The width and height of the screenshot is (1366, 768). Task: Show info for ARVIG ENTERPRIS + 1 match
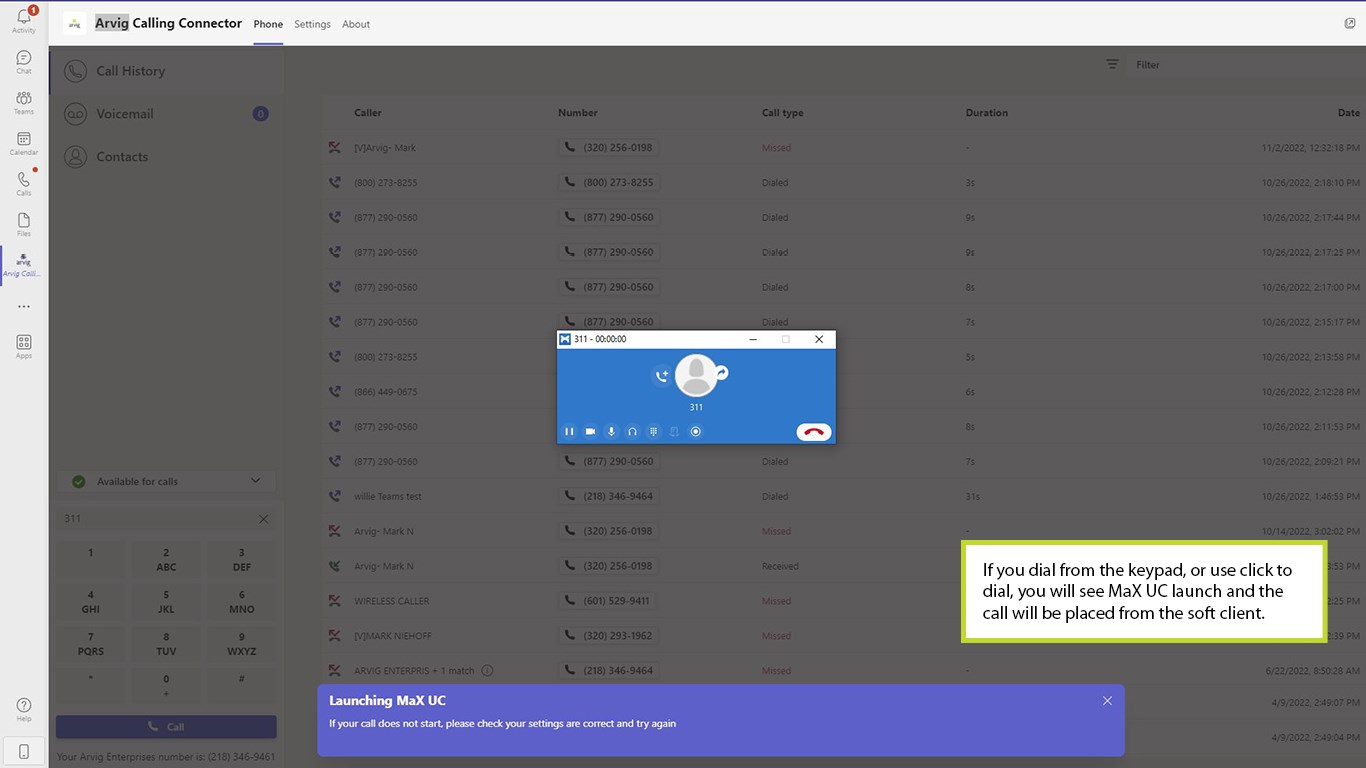coord(487,671)
